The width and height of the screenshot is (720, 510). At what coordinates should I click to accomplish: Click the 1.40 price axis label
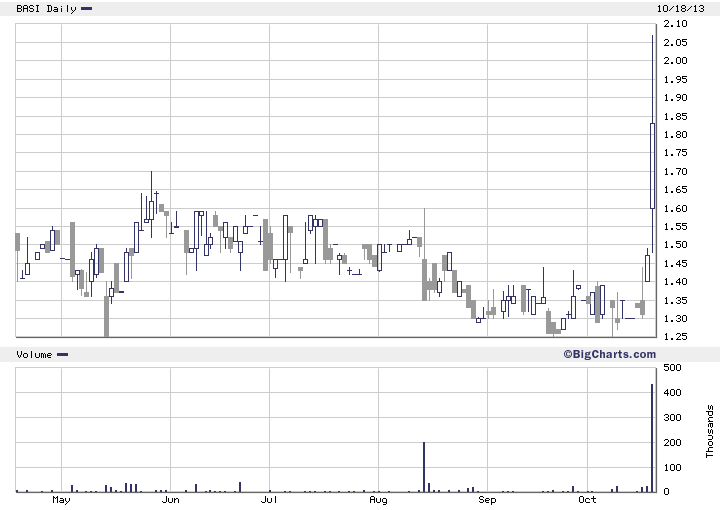(675, 281)
